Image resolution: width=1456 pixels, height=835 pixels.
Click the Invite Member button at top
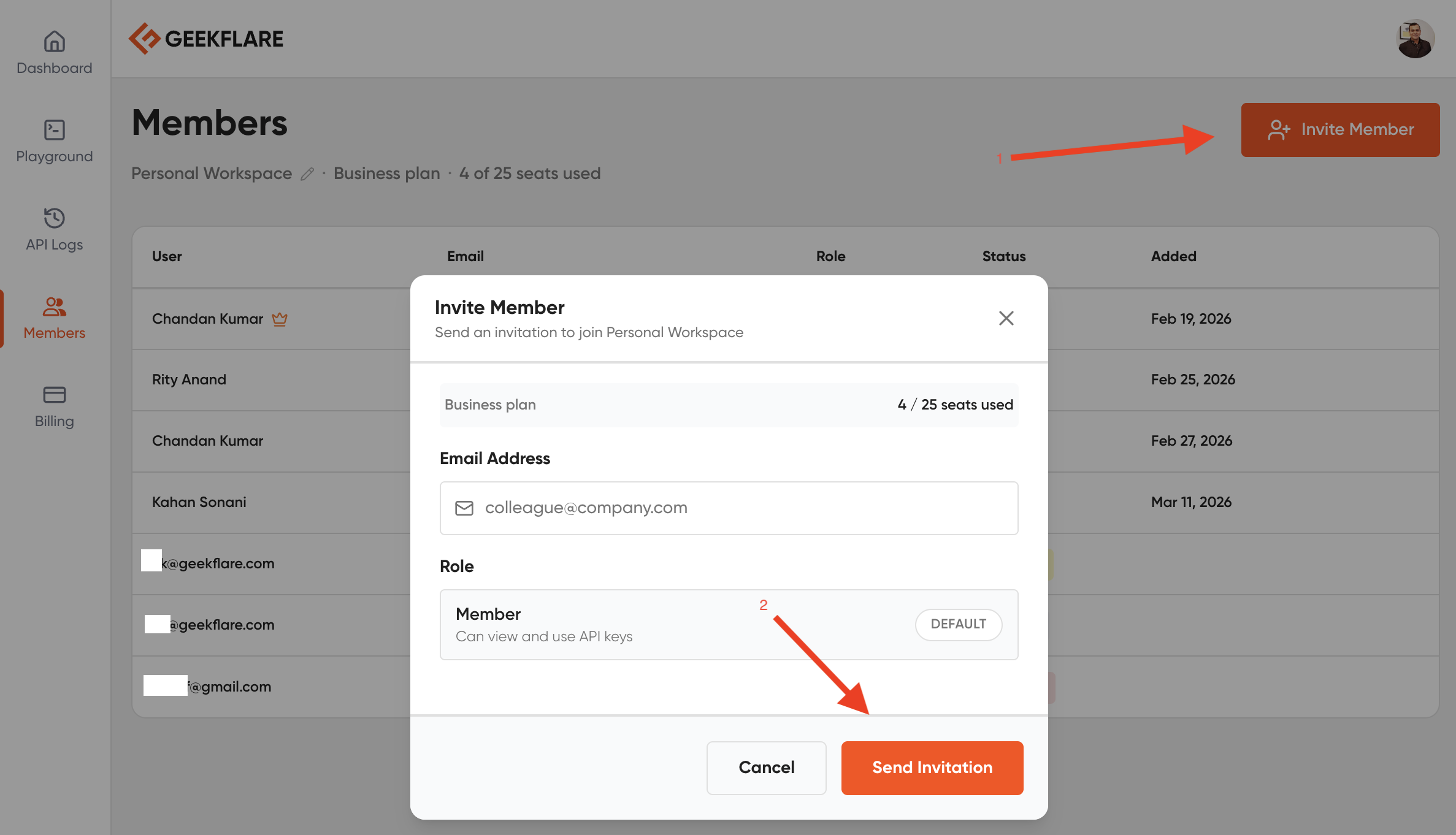[1340, 129]
